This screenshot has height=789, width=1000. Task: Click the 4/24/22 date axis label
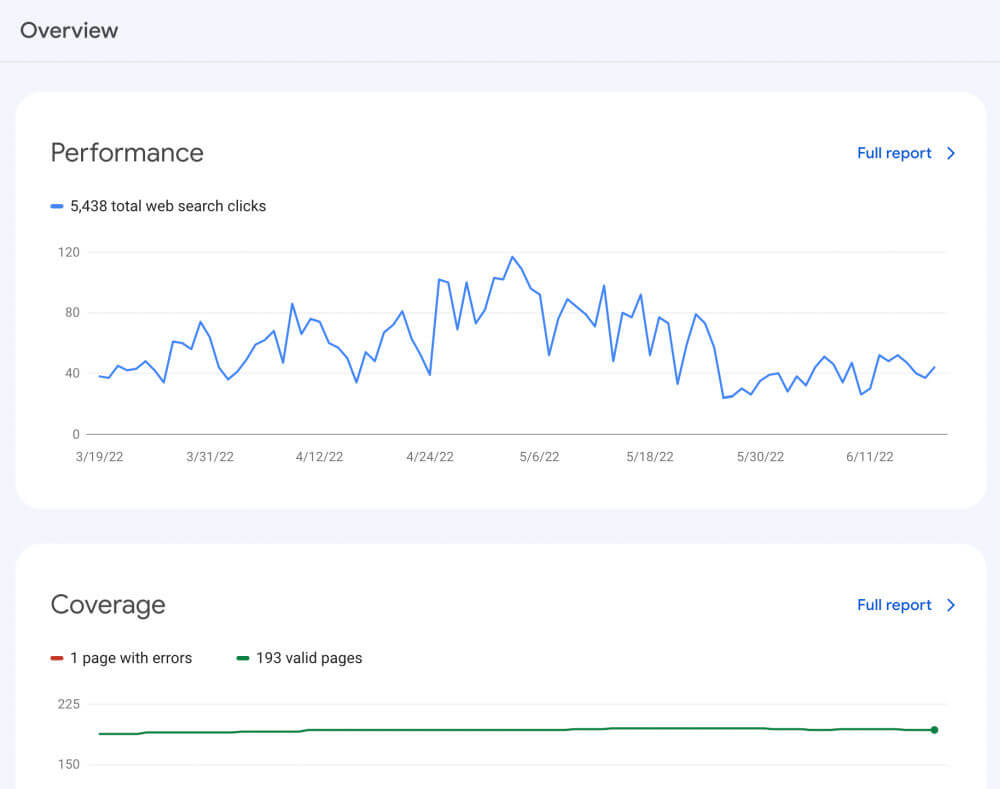pos(430,457)
